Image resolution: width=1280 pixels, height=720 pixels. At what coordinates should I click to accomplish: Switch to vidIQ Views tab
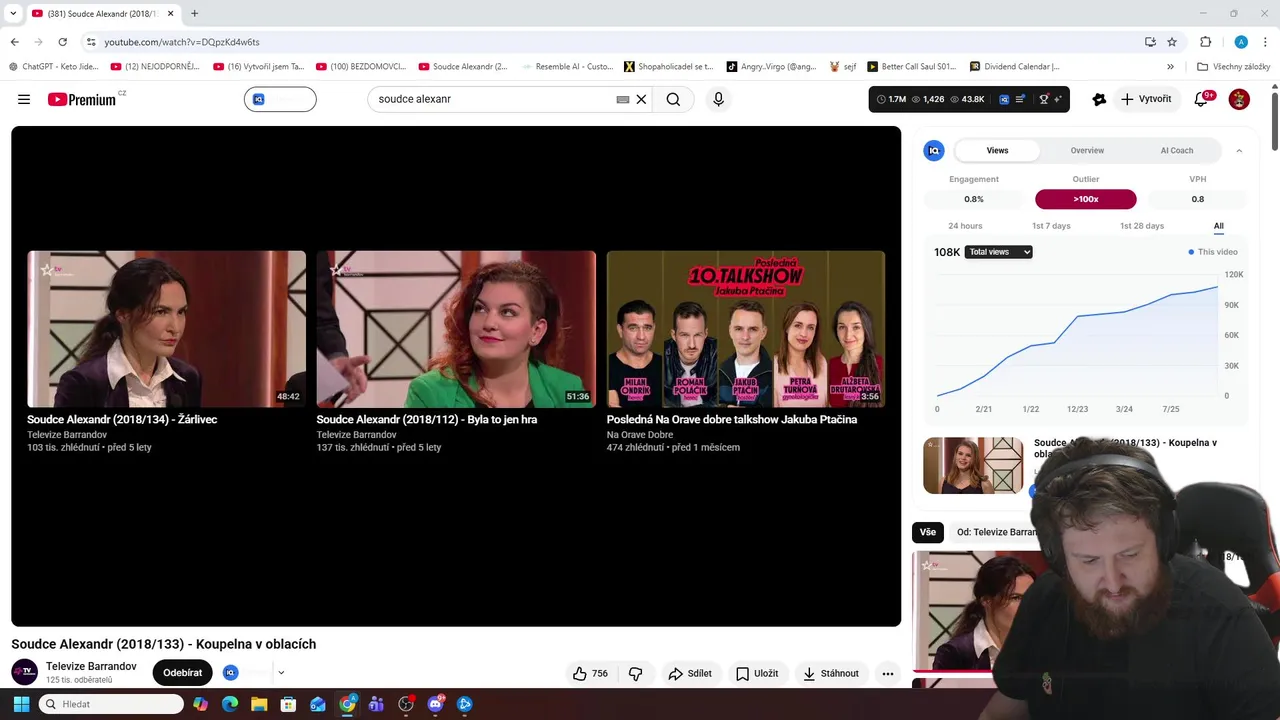pos(998,150)
